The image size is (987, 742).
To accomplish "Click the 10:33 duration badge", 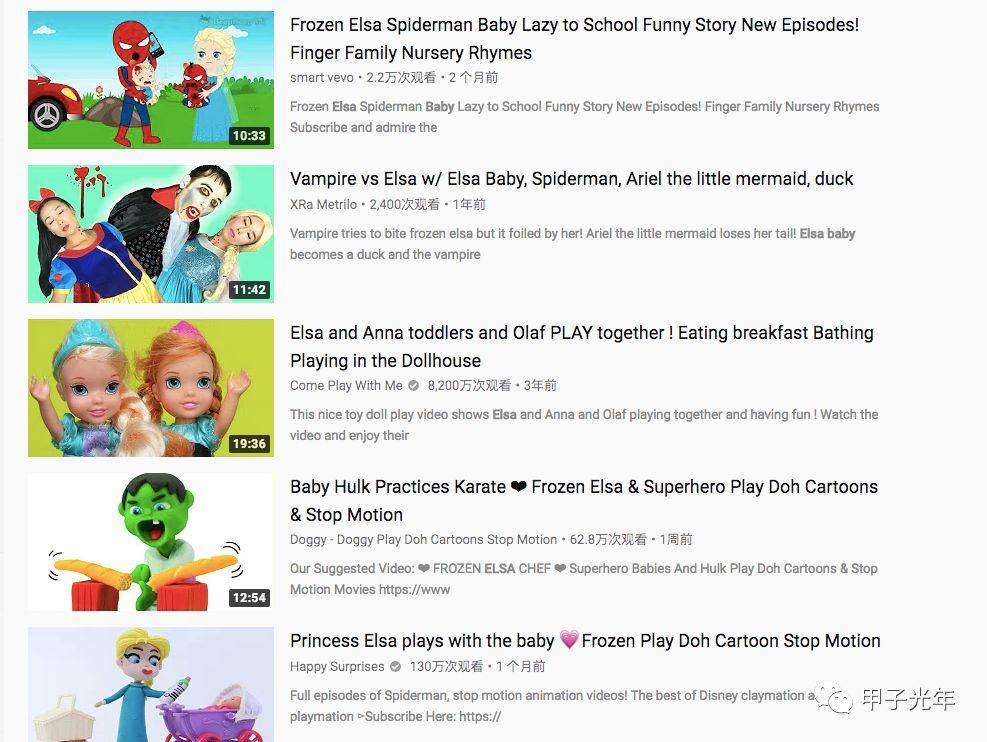I will pyautogui.click(x=249, y=135).
